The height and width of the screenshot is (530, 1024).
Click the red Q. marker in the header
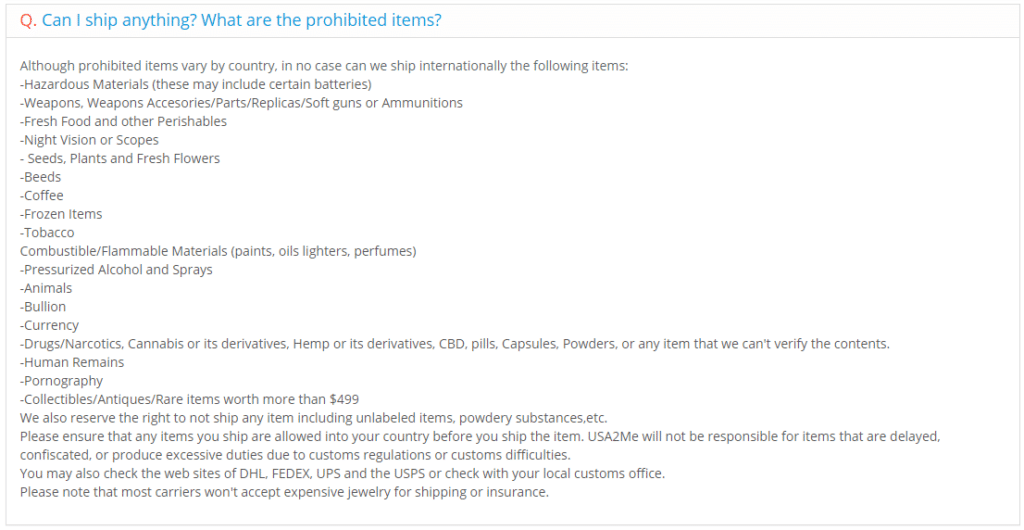coord(28,20)
